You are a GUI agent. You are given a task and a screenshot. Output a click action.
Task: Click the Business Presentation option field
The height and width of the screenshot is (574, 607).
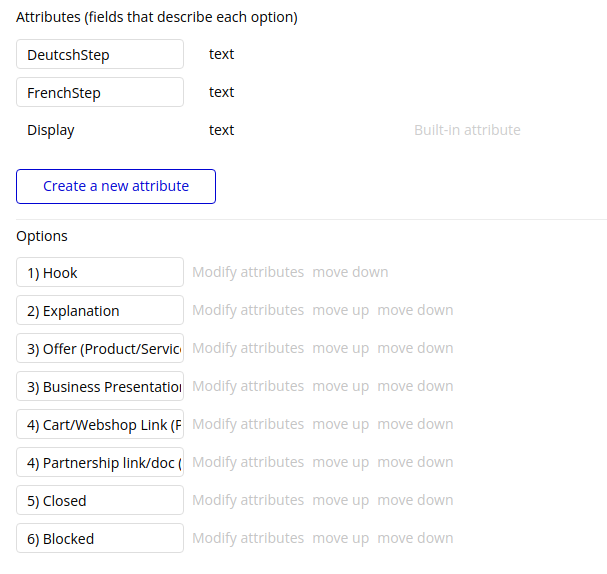click(100, 387)
